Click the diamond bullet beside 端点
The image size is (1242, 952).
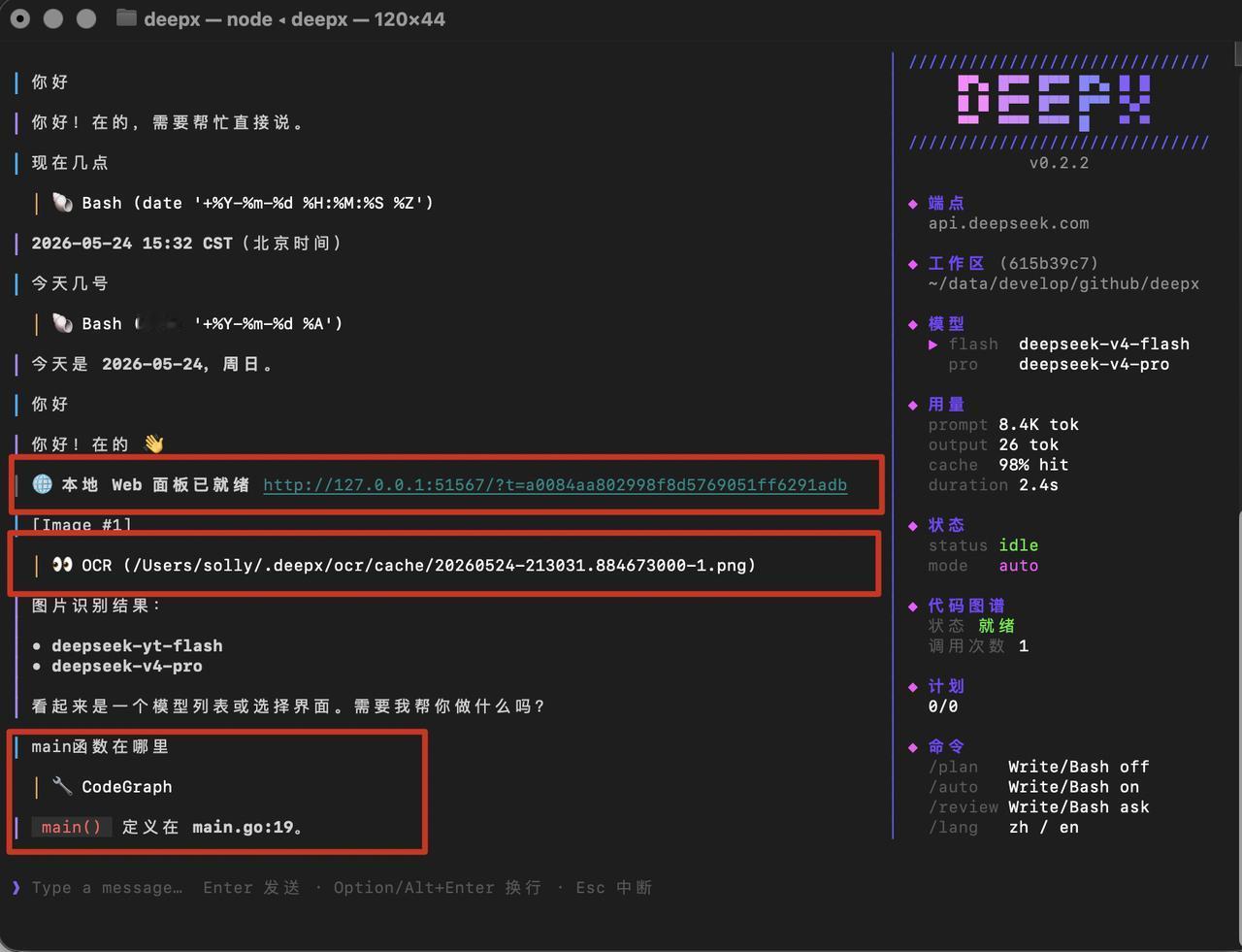pyautogui.click(x=913, y=203)
